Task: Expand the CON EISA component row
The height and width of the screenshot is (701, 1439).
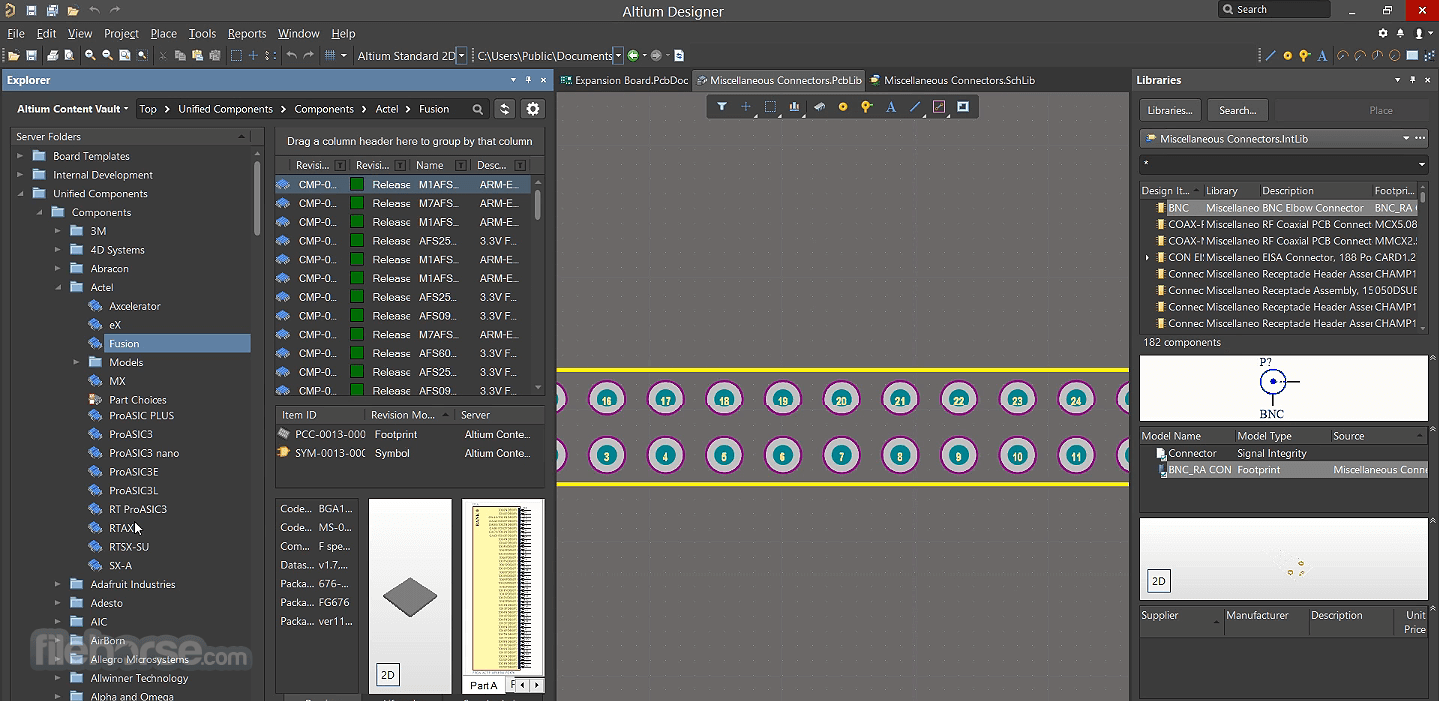Action: [x=1148, y=258]
